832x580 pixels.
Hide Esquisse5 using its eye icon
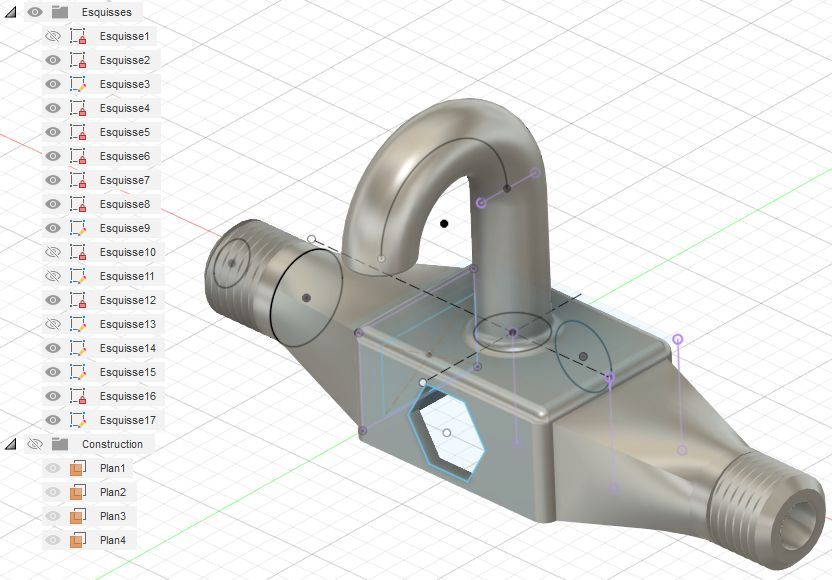[x=53, y=132]
